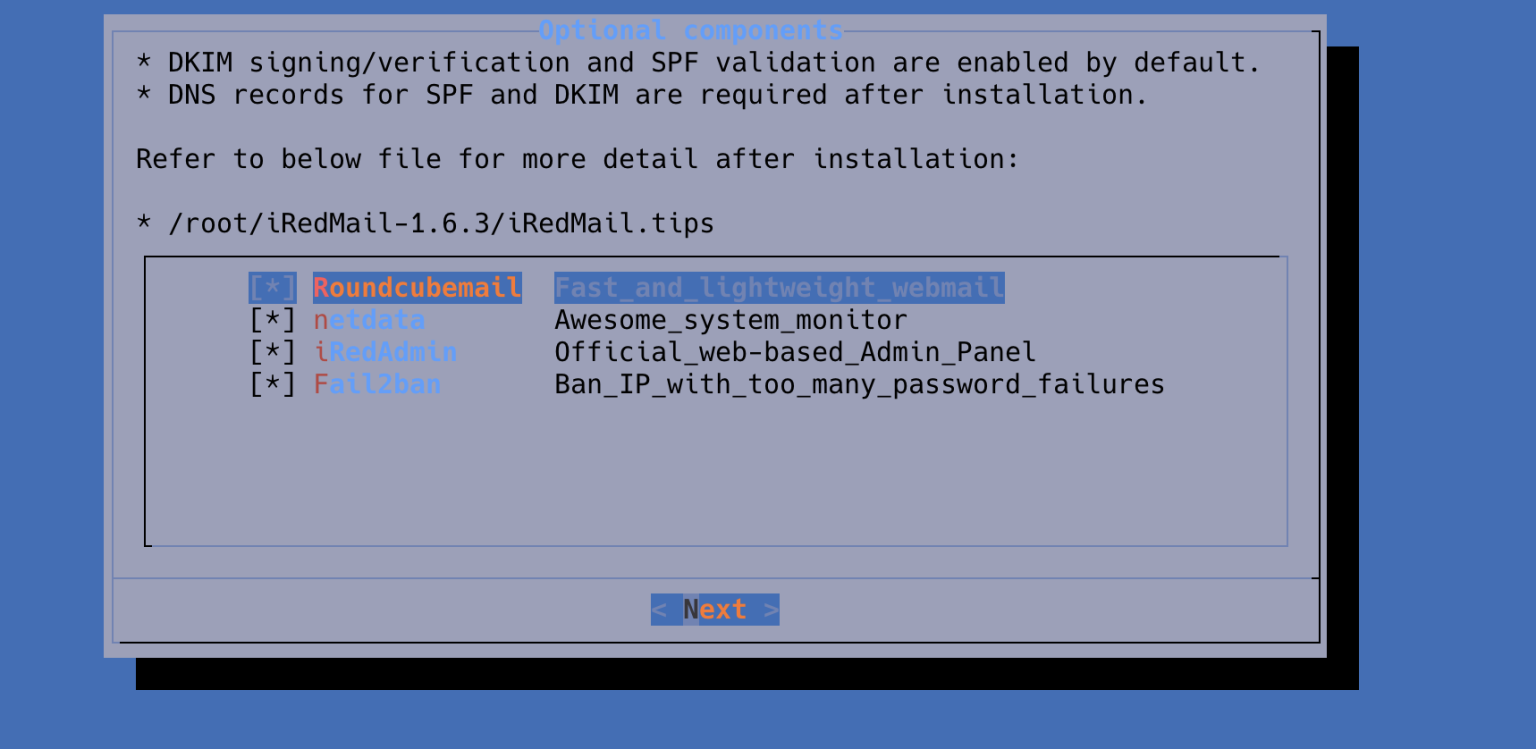Screen dimensions: 1536x749
Task: Disable the Fail2ban checkbox
Action: [x=273, y=384]
